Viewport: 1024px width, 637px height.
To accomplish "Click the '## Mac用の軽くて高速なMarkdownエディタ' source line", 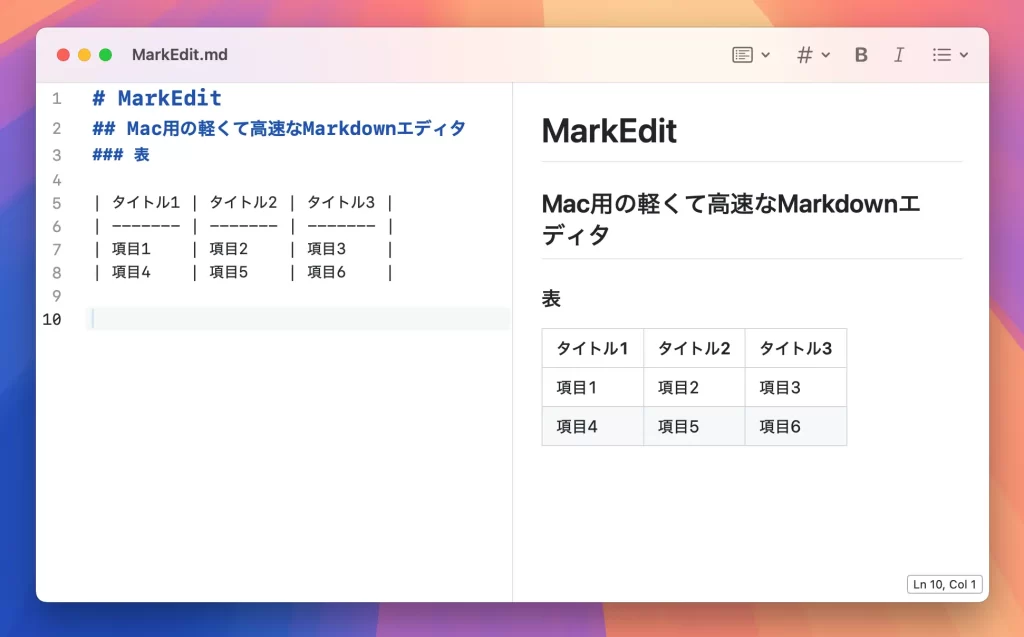I will tap(279, 128).
